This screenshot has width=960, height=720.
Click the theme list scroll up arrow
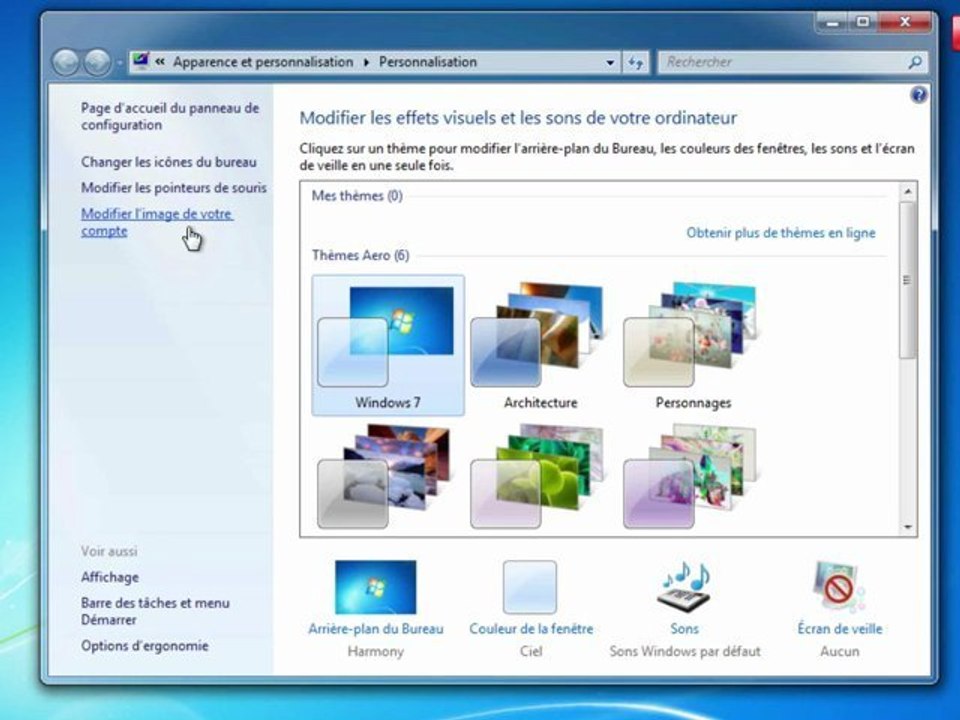pyautogui.click(x=908, y=192)
